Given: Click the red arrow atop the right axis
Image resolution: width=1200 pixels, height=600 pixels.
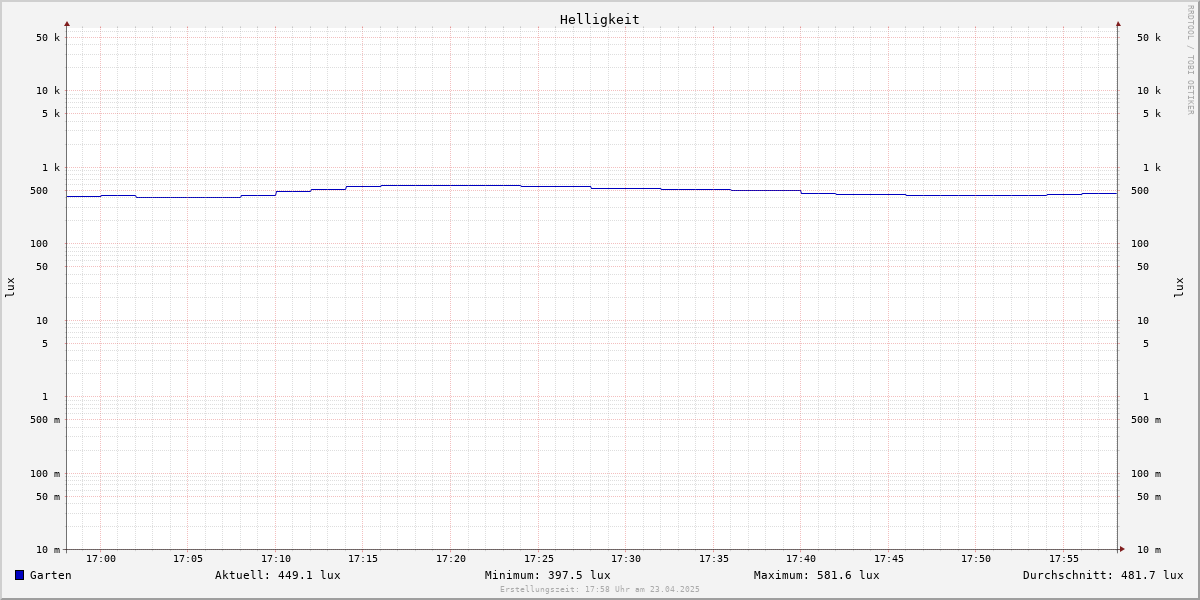Looking at the screenshot, I should click(1118, 23).
